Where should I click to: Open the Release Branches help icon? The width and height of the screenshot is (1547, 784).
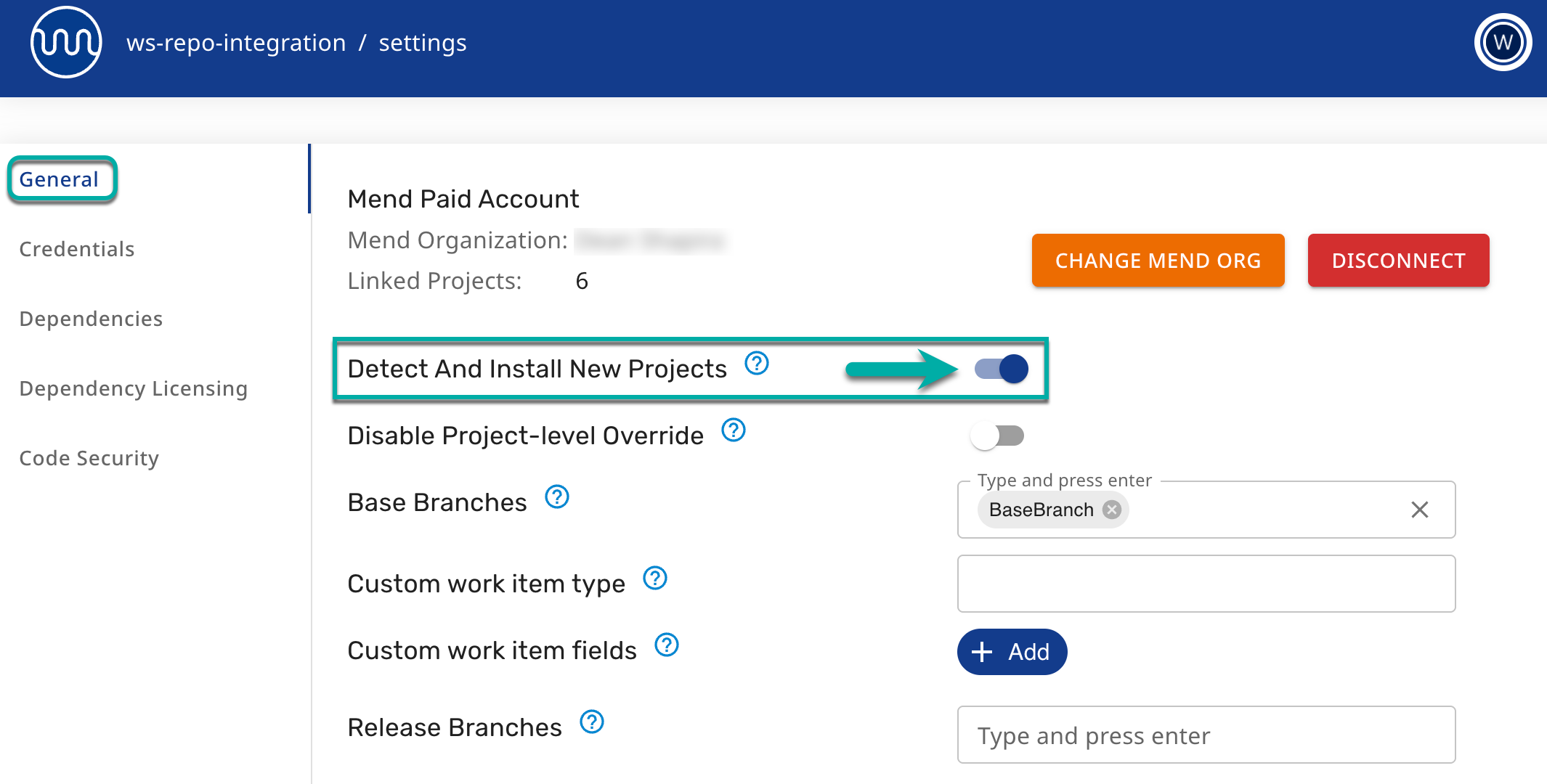(592, 722)
